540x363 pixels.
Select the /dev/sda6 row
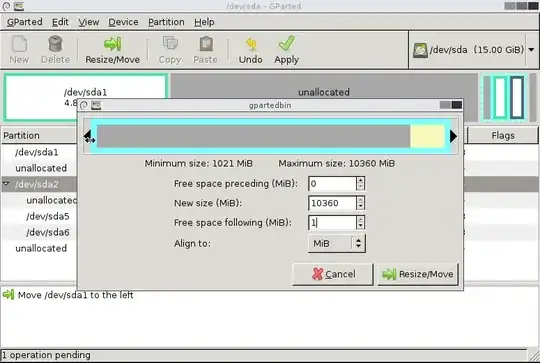pyautogui.click(x=48, y=232)
